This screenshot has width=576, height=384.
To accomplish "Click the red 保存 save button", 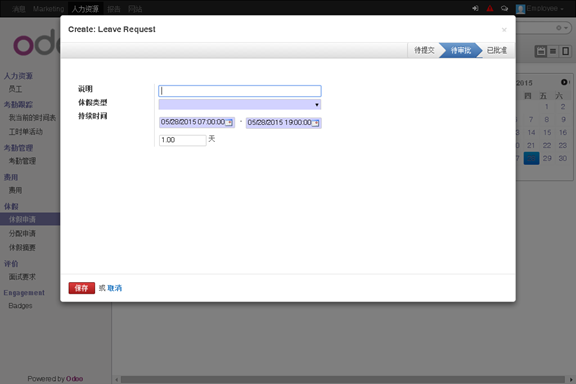I will [82, 288].
